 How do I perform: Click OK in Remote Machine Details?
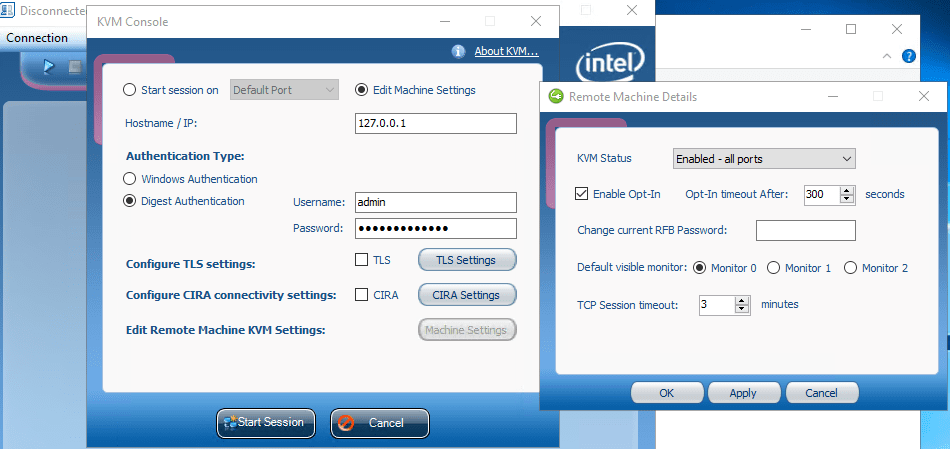click(667, 393)
